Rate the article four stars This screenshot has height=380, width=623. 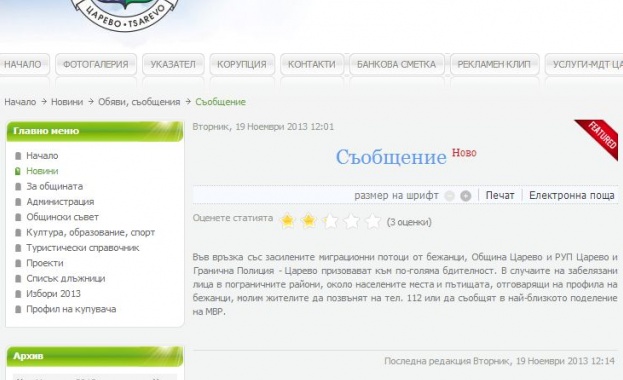[352, 221]
